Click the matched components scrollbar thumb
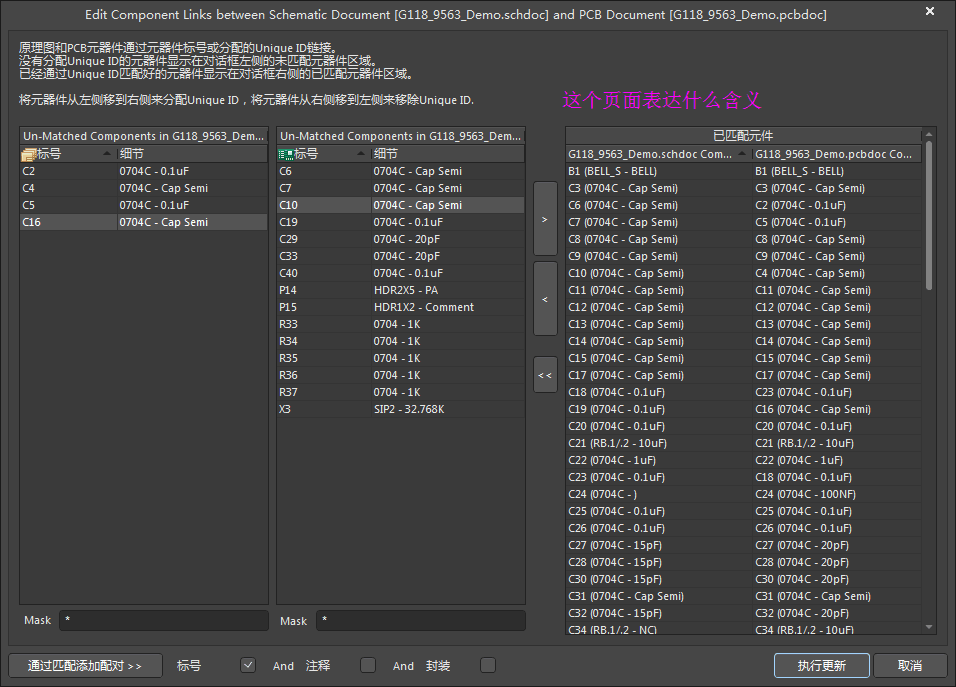Image resolution: width=956 pixels, height=687 pixels. 929,216
